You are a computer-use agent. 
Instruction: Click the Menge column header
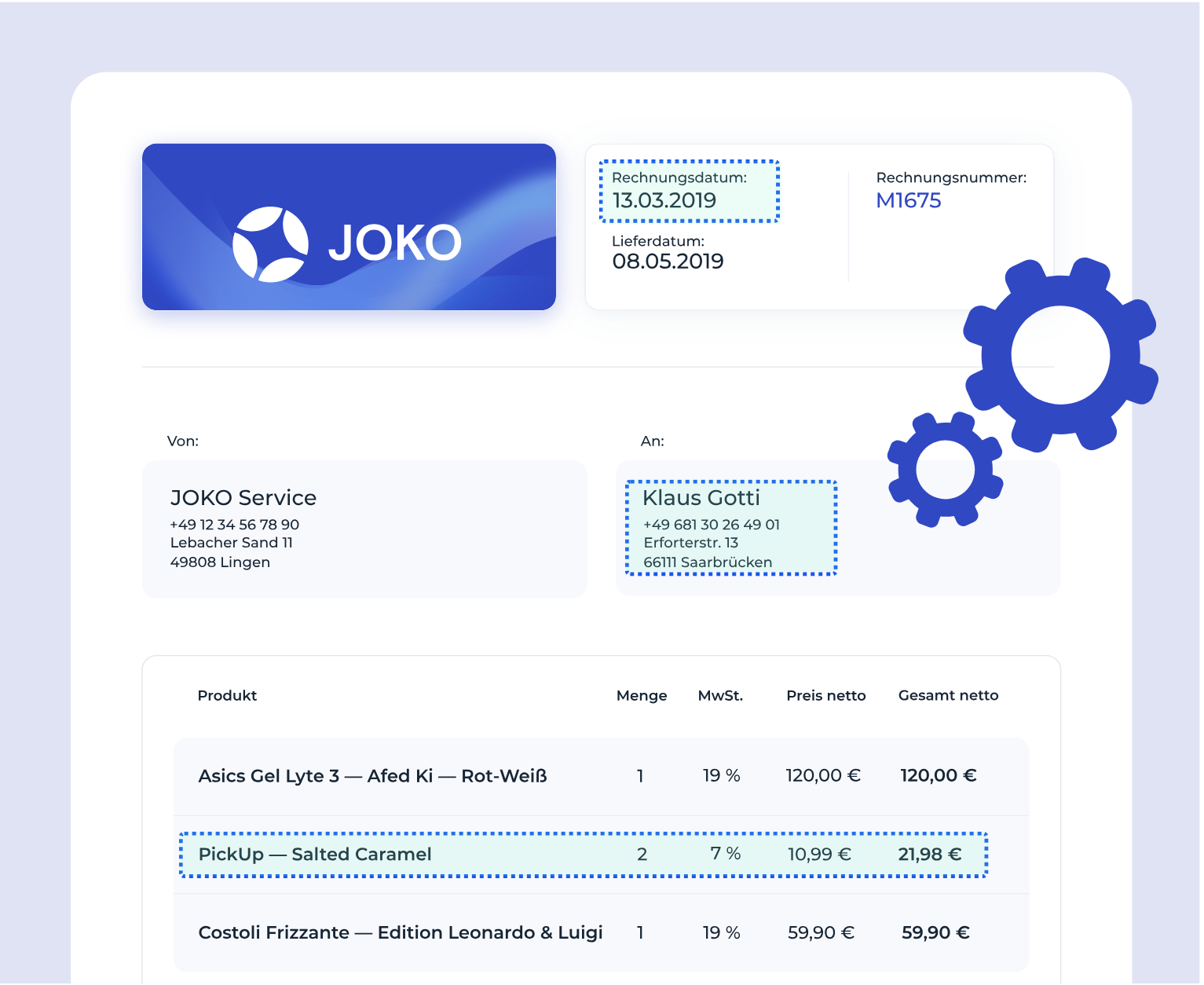(x=642, y=696)
